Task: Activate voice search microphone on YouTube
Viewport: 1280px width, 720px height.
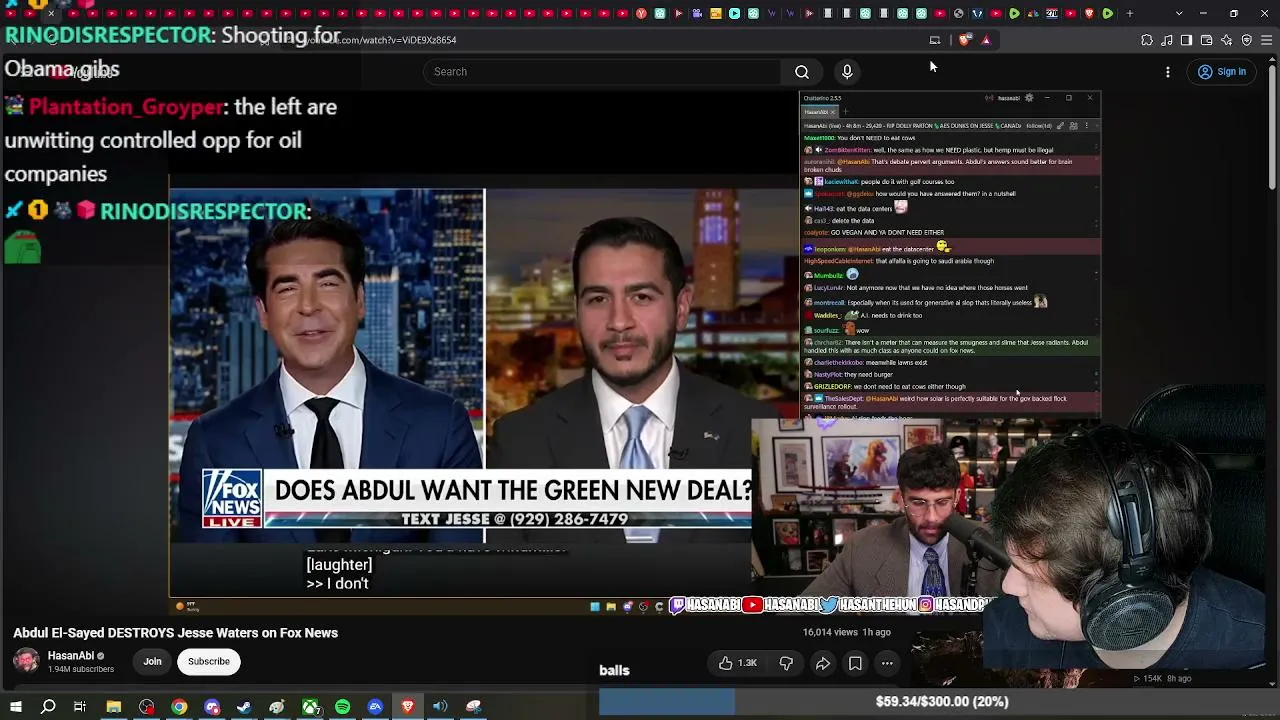Action: (847, 72)
